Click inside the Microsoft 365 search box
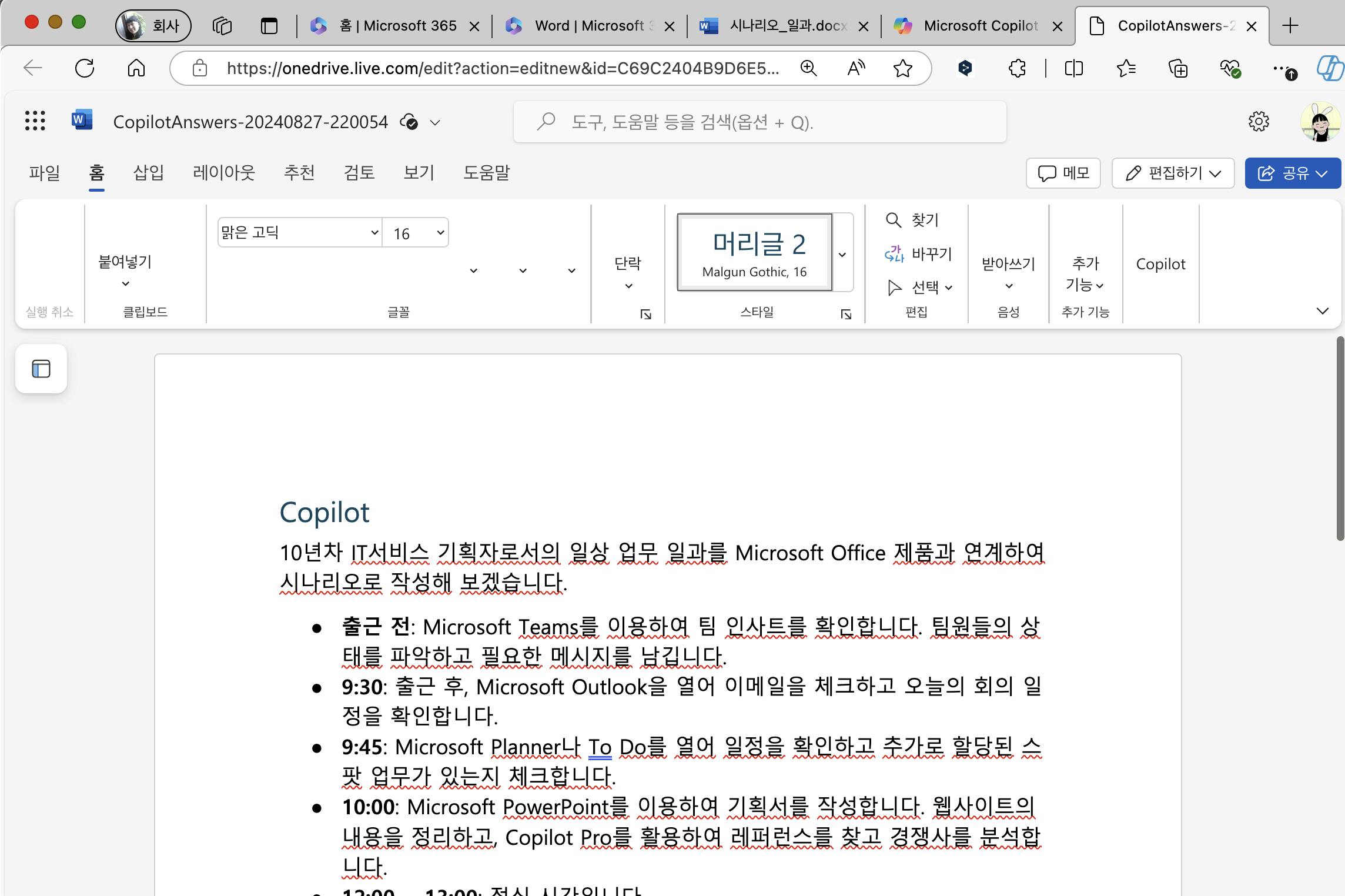 [758, 121]
